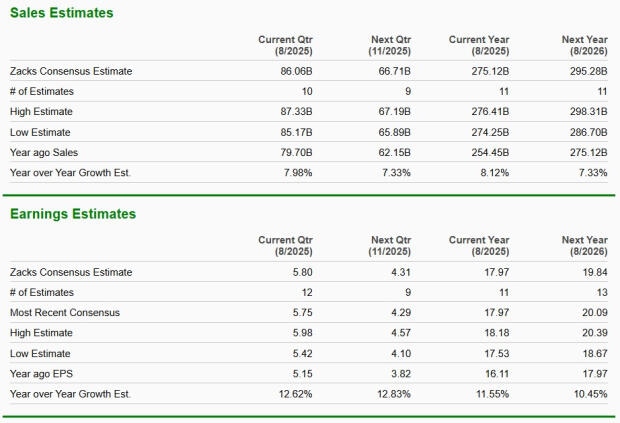Select Zacks Consensus Estimate row label under Sales
620x423 pixels.
click(70, 71)
